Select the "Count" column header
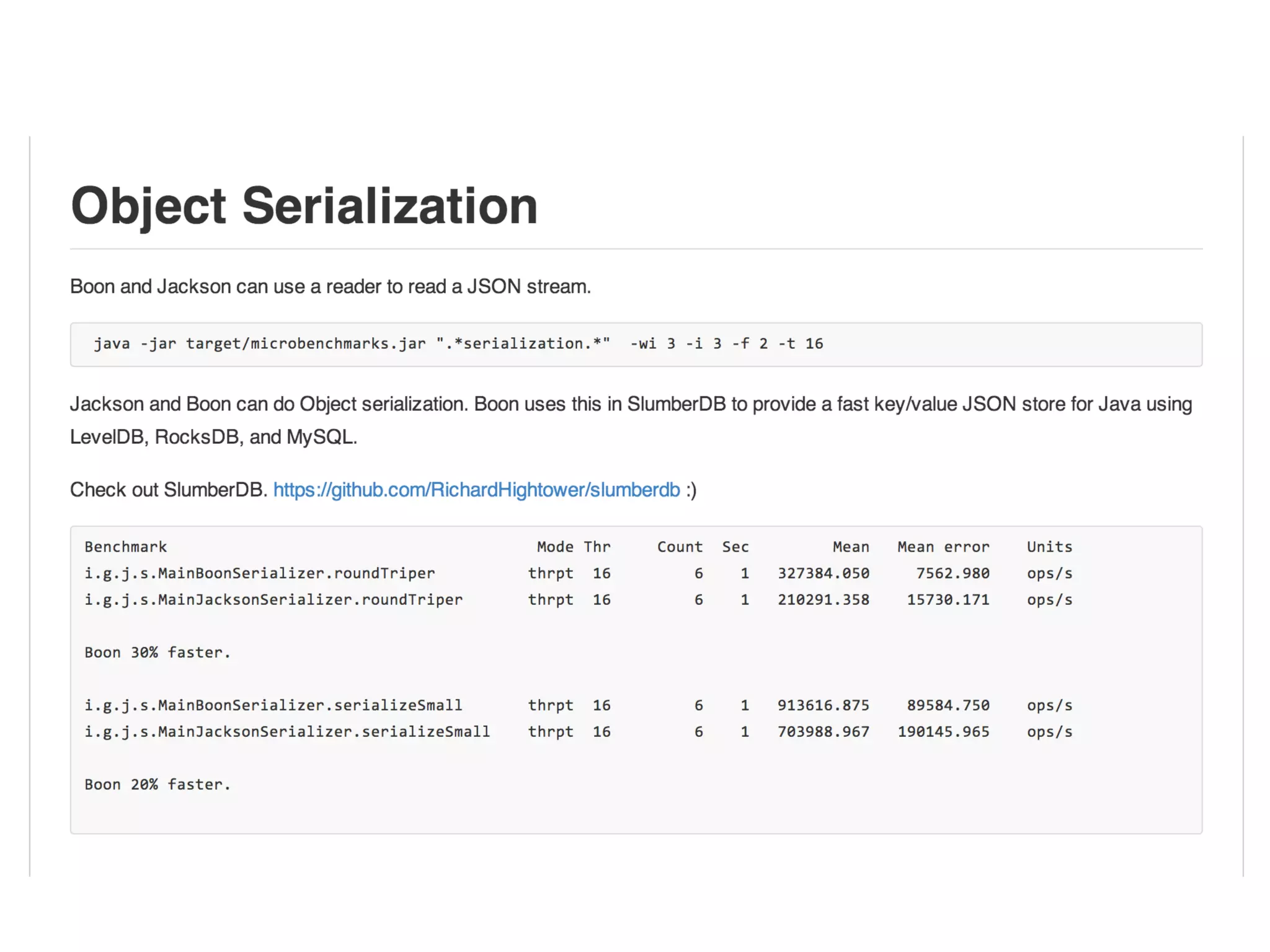Image resolution: width=1270 pixels, height=952 pixels. [x=680, y=547]
